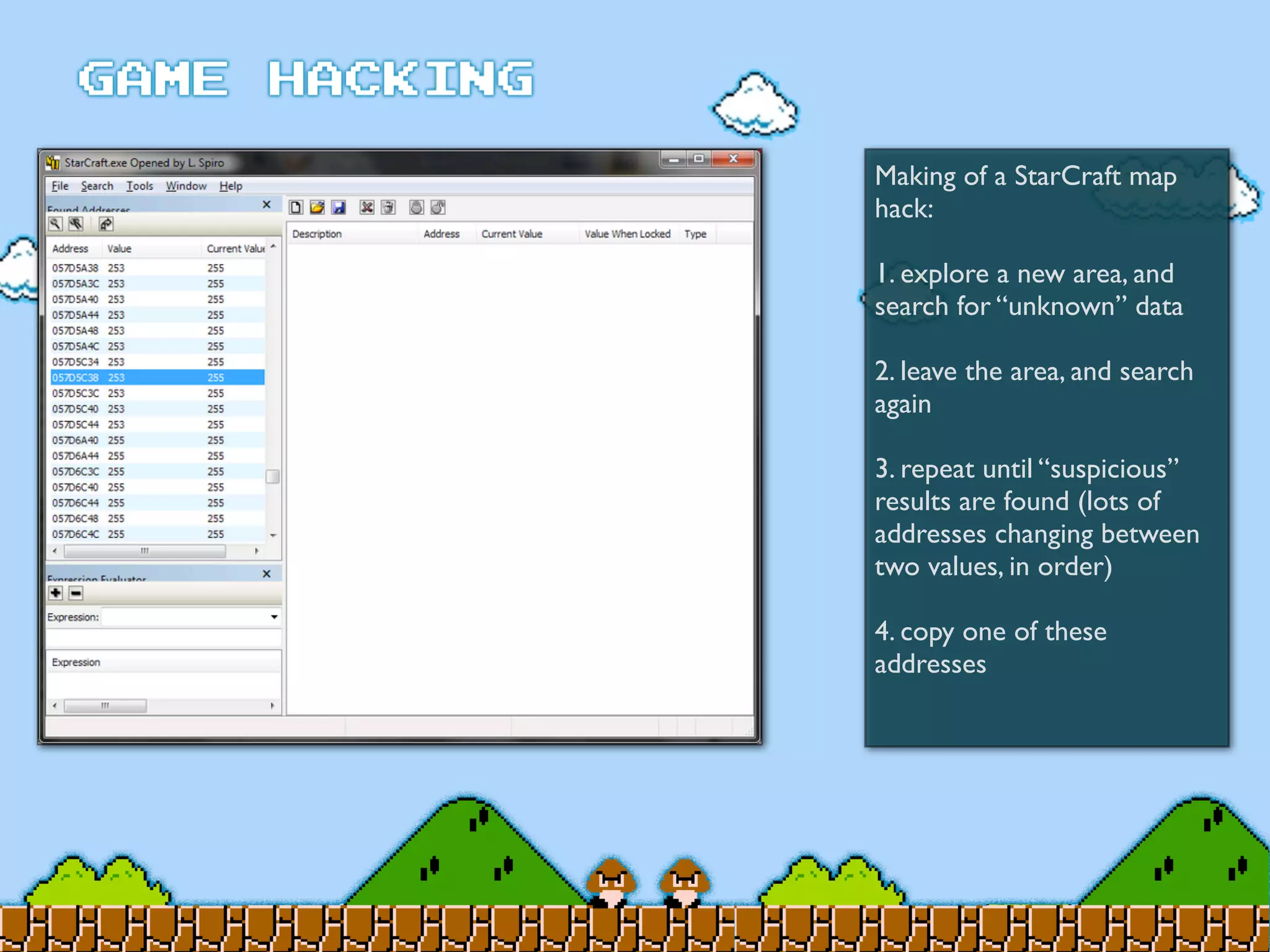Click the address list vertical scrollbar thumb
Screen dimensions: 1270x952
click(272, 477)
